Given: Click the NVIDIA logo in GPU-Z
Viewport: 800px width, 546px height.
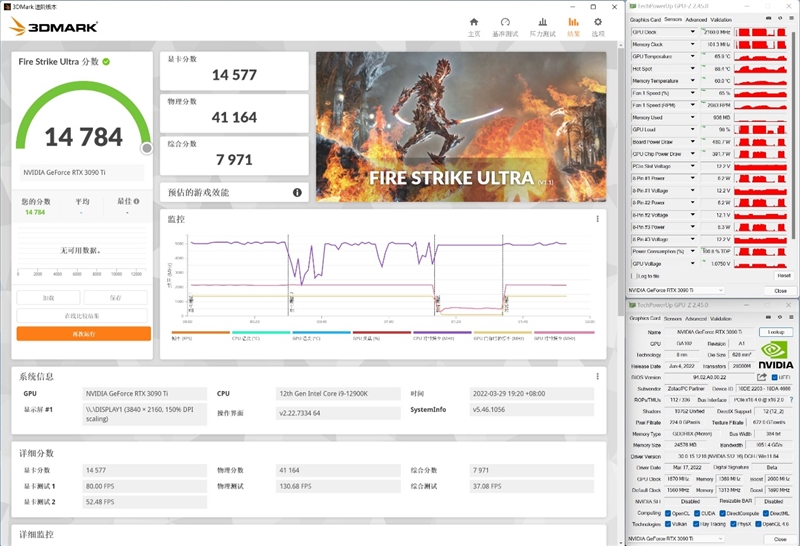Looking at the screenshot, I should 775,355.
